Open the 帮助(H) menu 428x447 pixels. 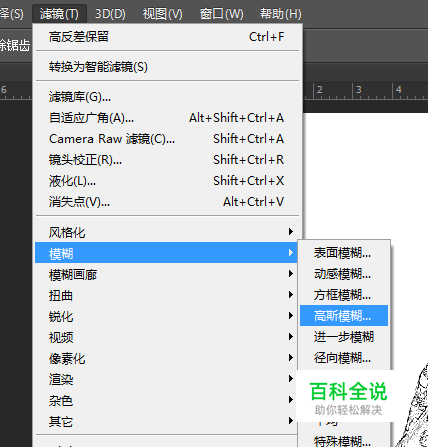click(x=280, y=14)
